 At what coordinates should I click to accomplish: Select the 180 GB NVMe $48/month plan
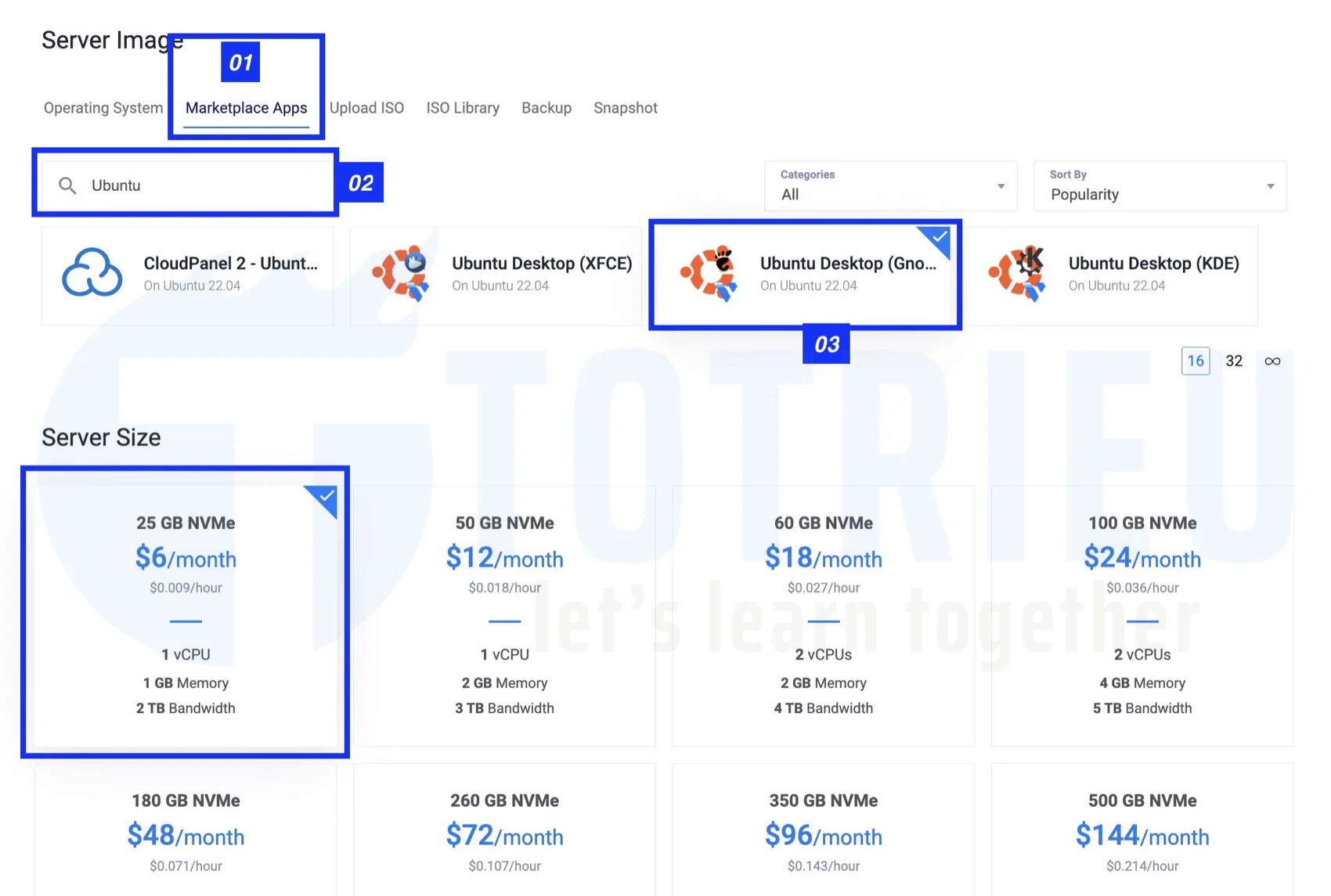coord(186,829)
